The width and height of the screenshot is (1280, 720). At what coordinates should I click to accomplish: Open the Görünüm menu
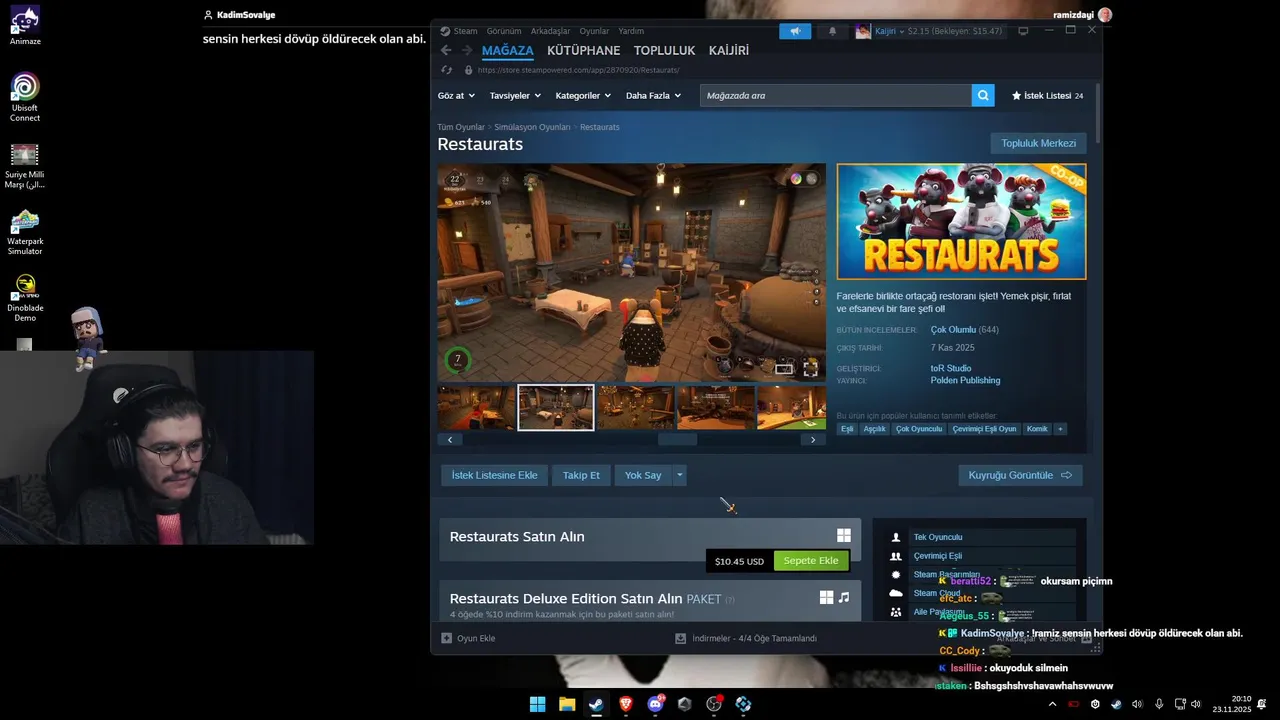504,31
